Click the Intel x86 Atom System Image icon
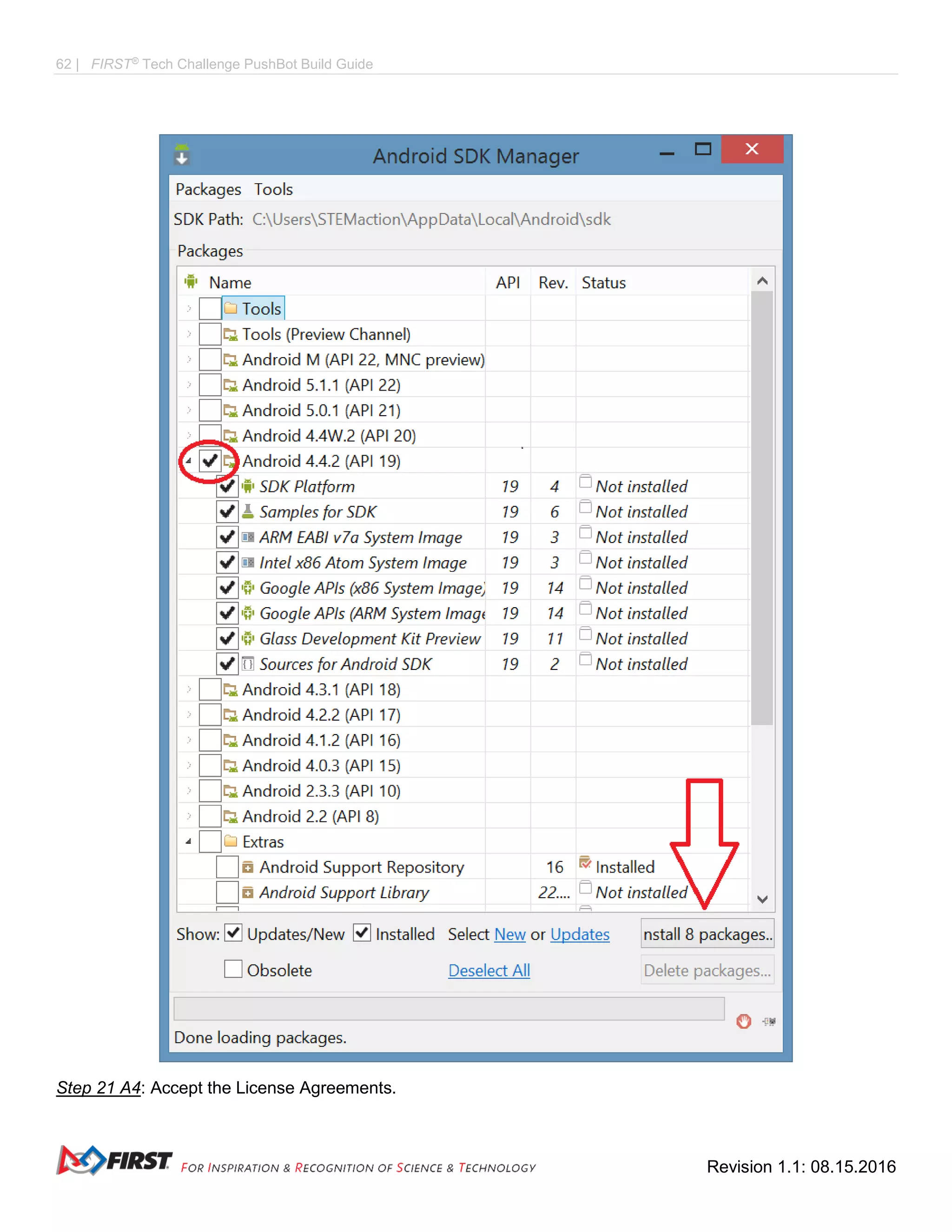This screenshot has height=1232, width=952. [248, 563]
